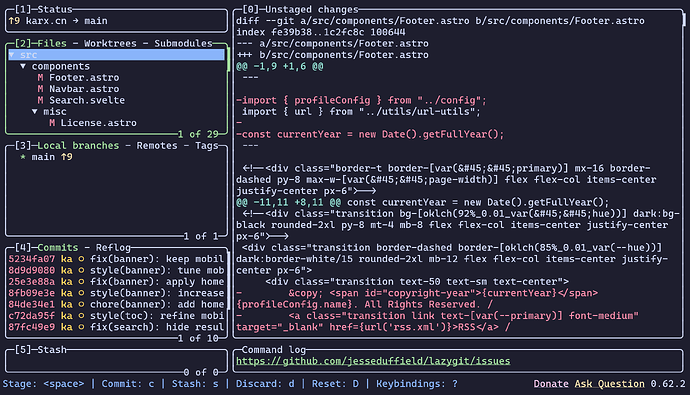
Task: Click circle marker on commit 25e3e88a
Action: tap(81, 282)
